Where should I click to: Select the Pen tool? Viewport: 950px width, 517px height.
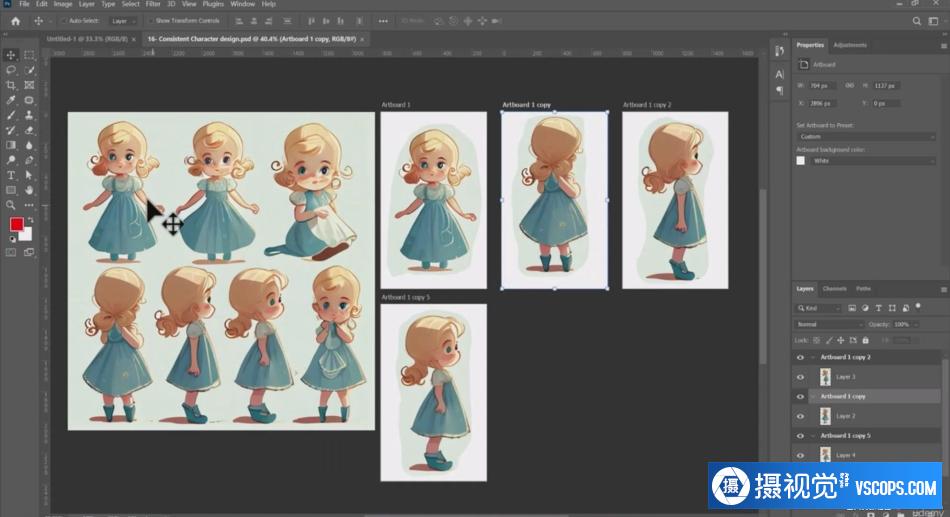pyautogui.click(x=28, y=161)
